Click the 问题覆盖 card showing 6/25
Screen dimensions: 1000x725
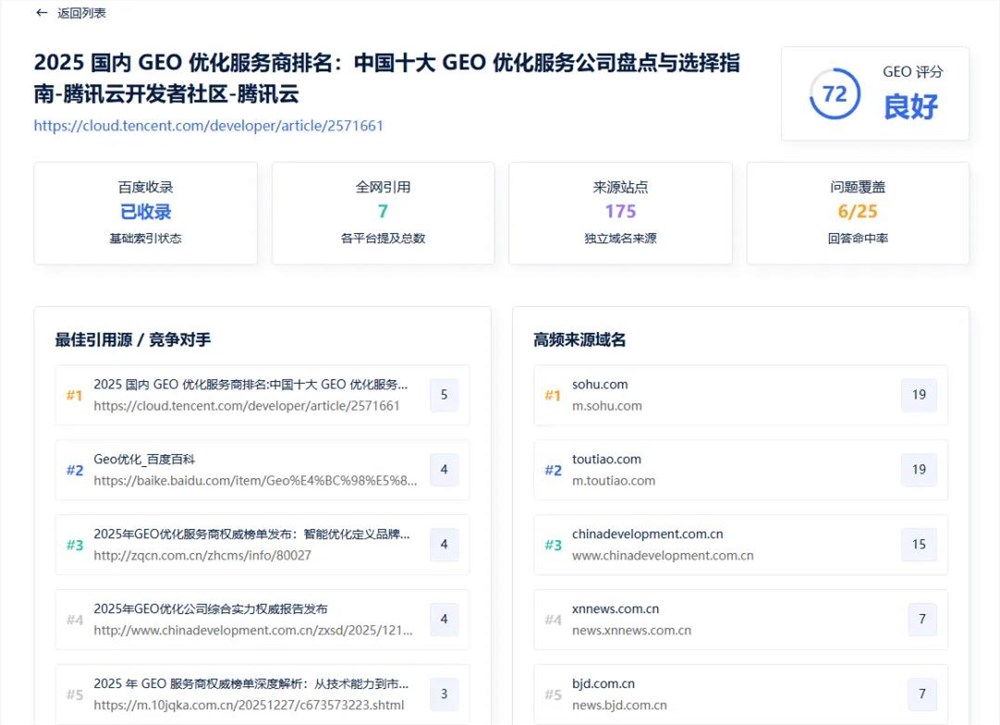pos(857,213)
